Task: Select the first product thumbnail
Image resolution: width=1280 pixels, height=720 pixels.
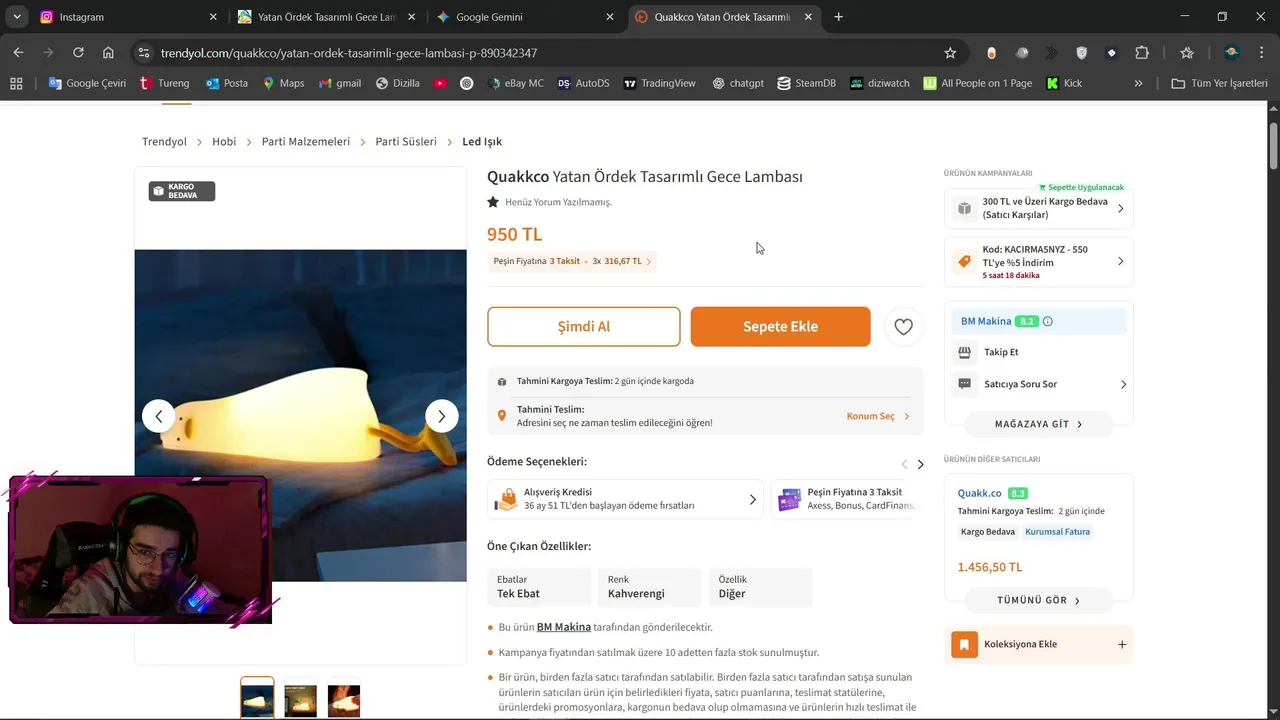Action: point(257,697)
